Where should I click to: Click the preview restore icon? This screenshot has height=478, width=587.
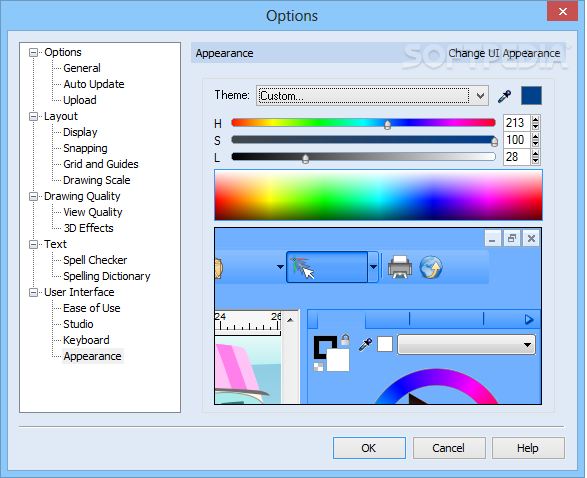click(512, 238)
